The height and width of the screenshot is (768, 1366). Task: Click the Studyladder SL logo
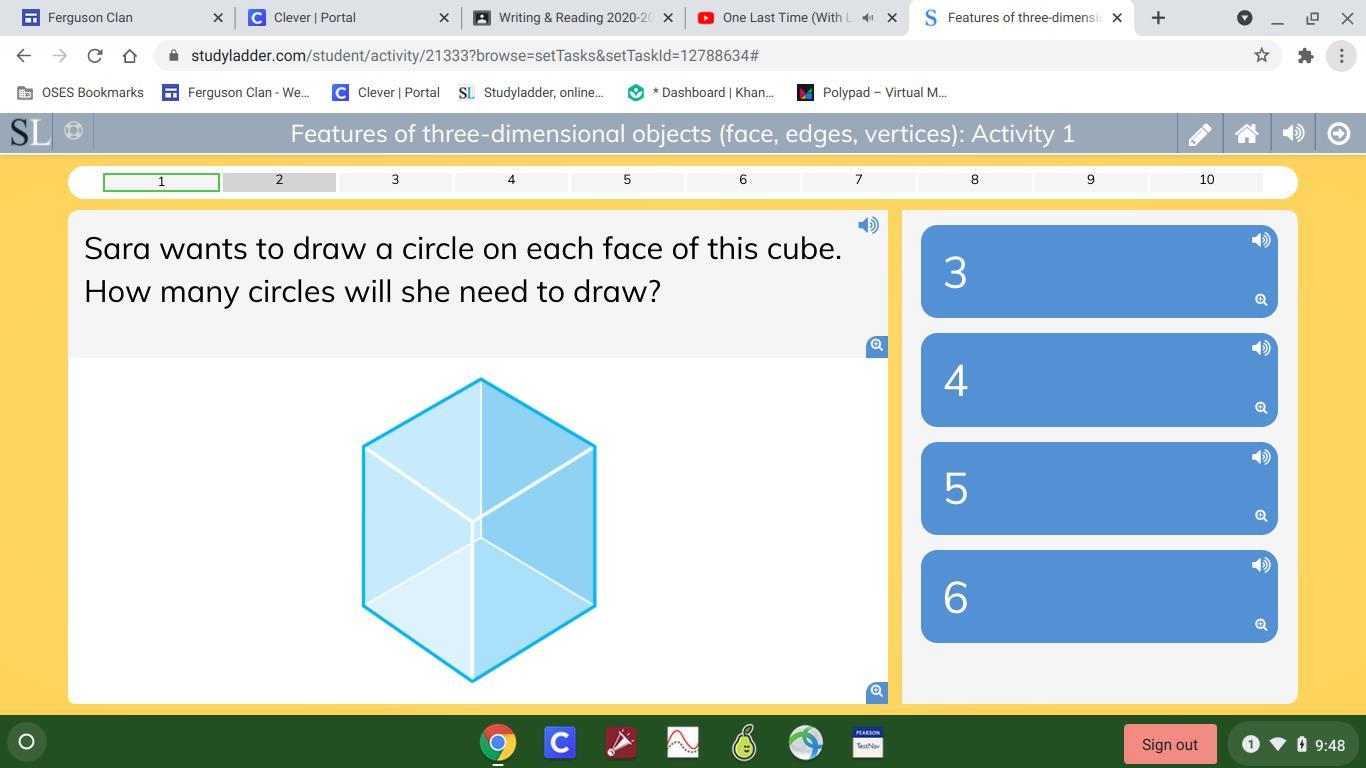(30, 132)
